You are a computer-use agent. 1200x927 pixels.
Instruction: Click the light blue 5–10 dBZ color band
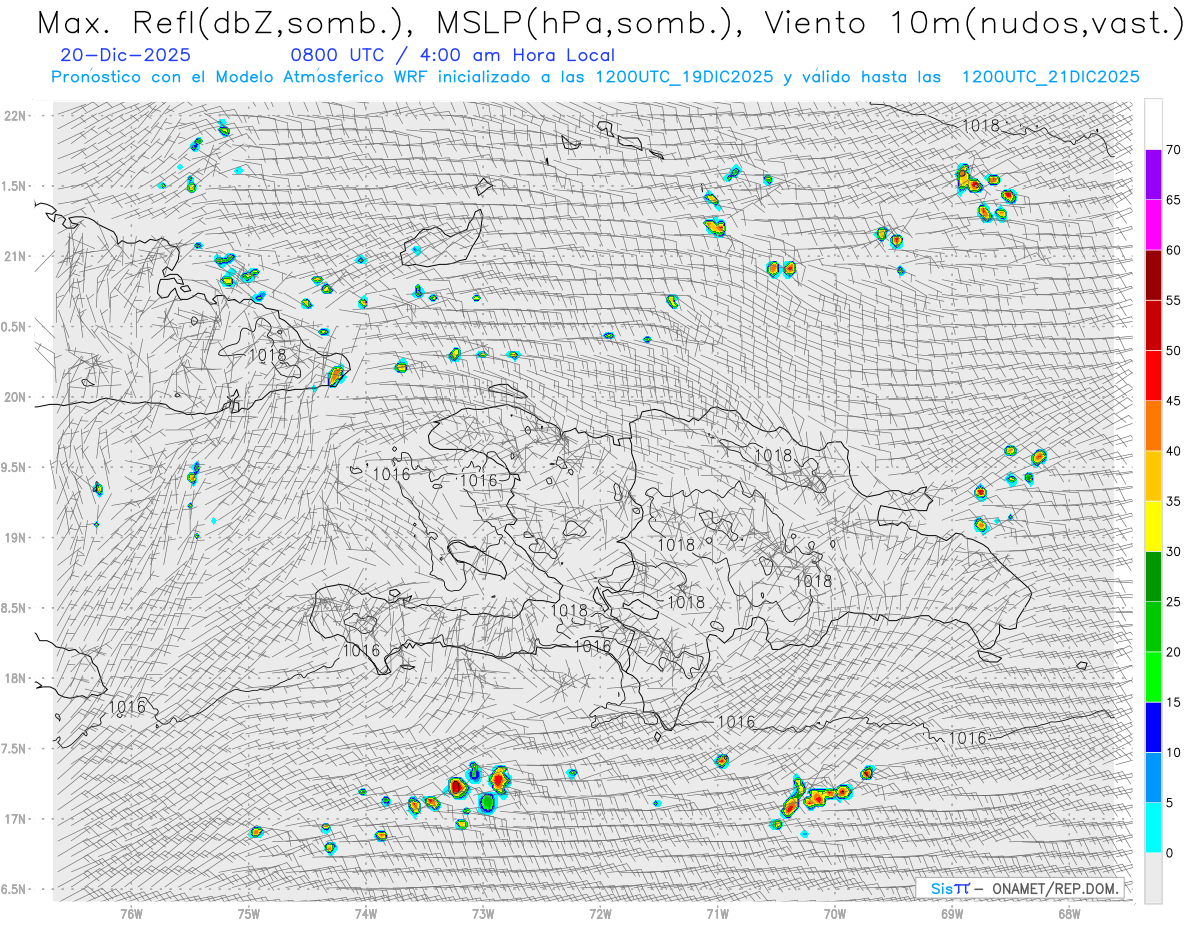tap(1153, 778)
